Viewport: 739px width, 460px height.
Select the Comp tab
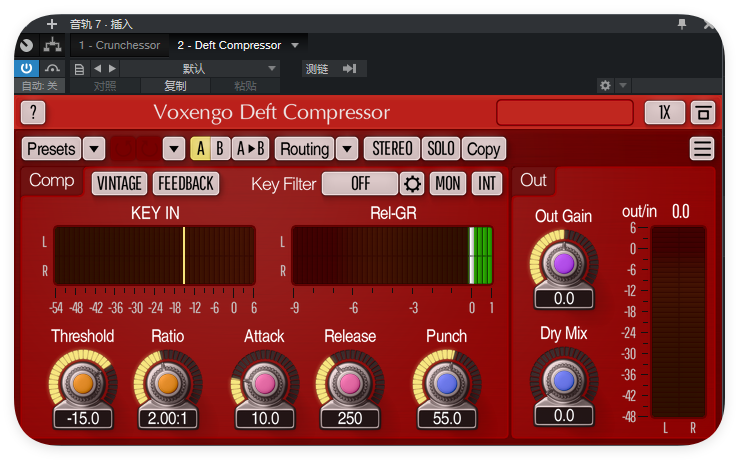point(52,181)
